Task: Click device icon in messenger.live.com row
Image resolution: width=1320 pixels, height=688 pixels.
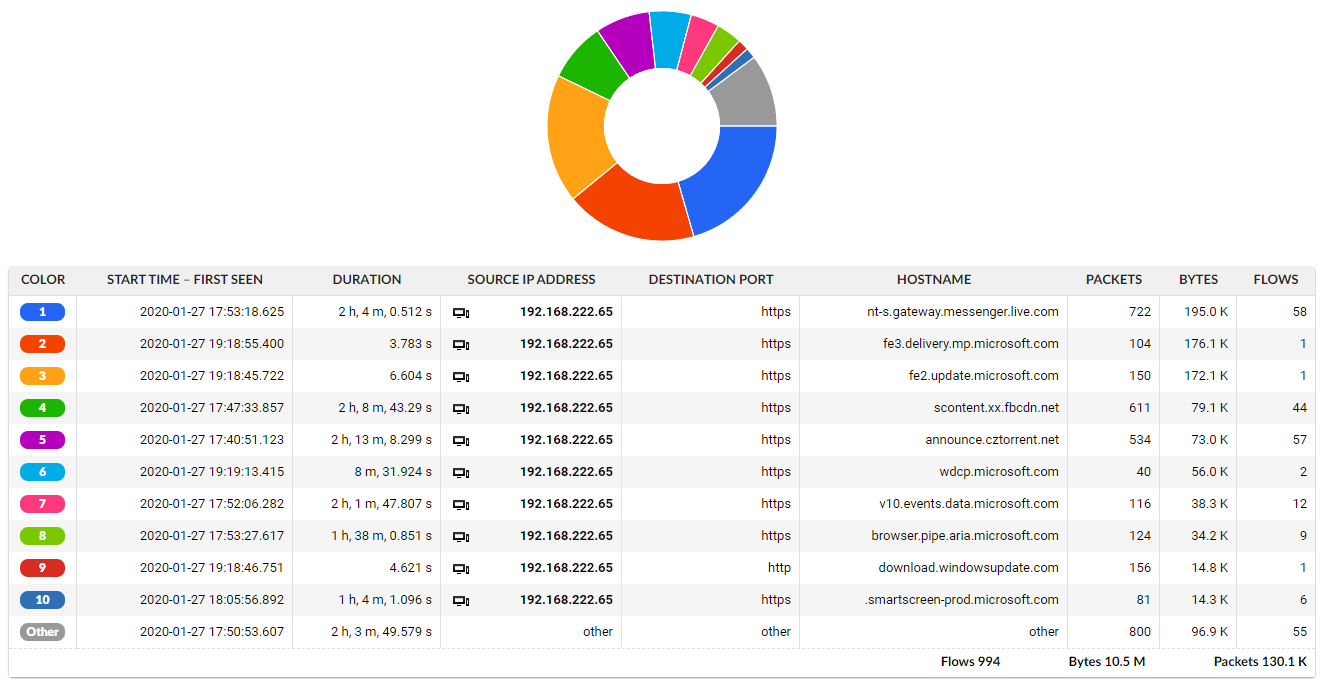Action: pos(461,312)
